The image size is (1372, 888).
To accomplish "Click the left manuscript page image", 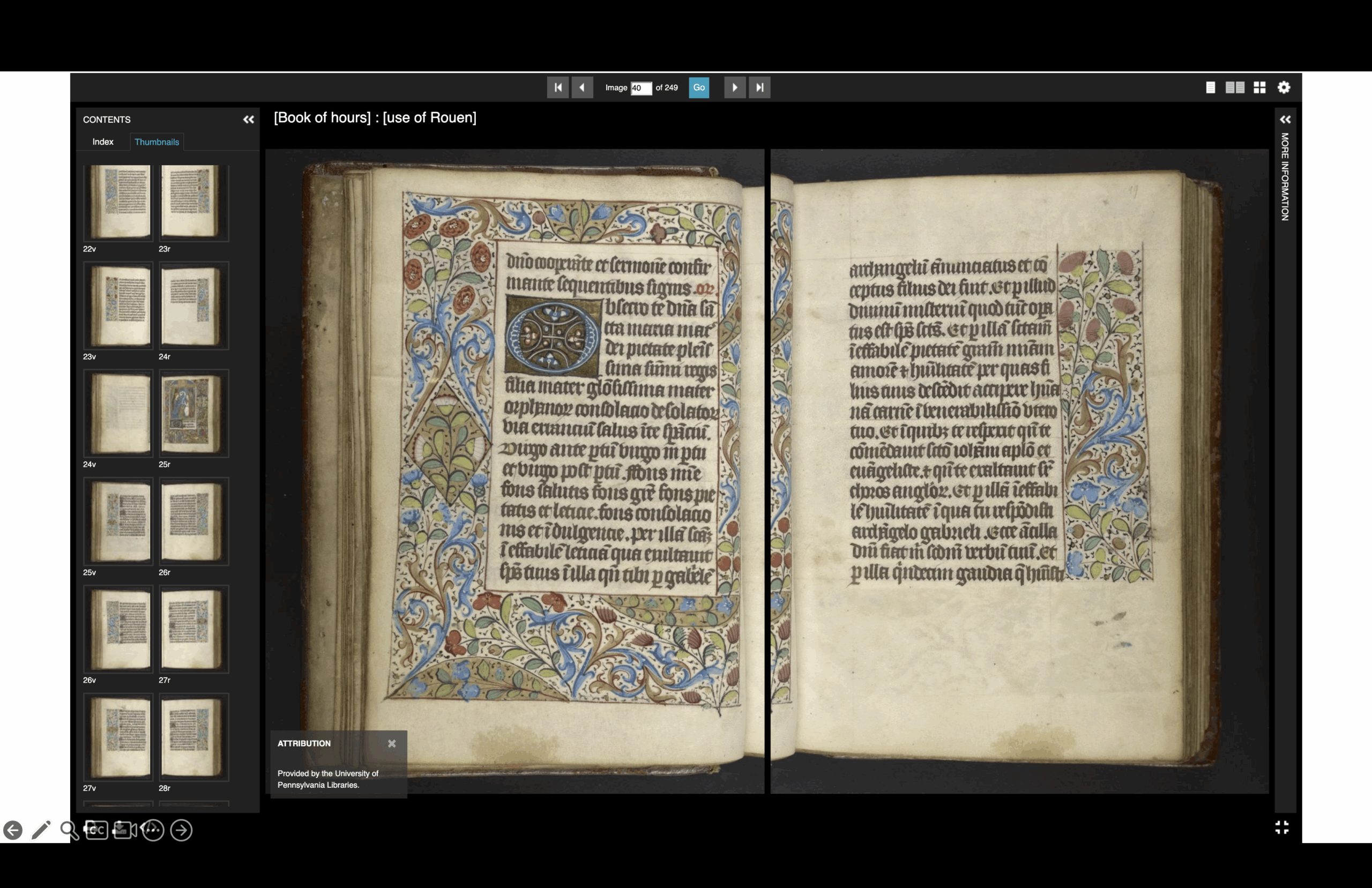I will pos(515,471).
